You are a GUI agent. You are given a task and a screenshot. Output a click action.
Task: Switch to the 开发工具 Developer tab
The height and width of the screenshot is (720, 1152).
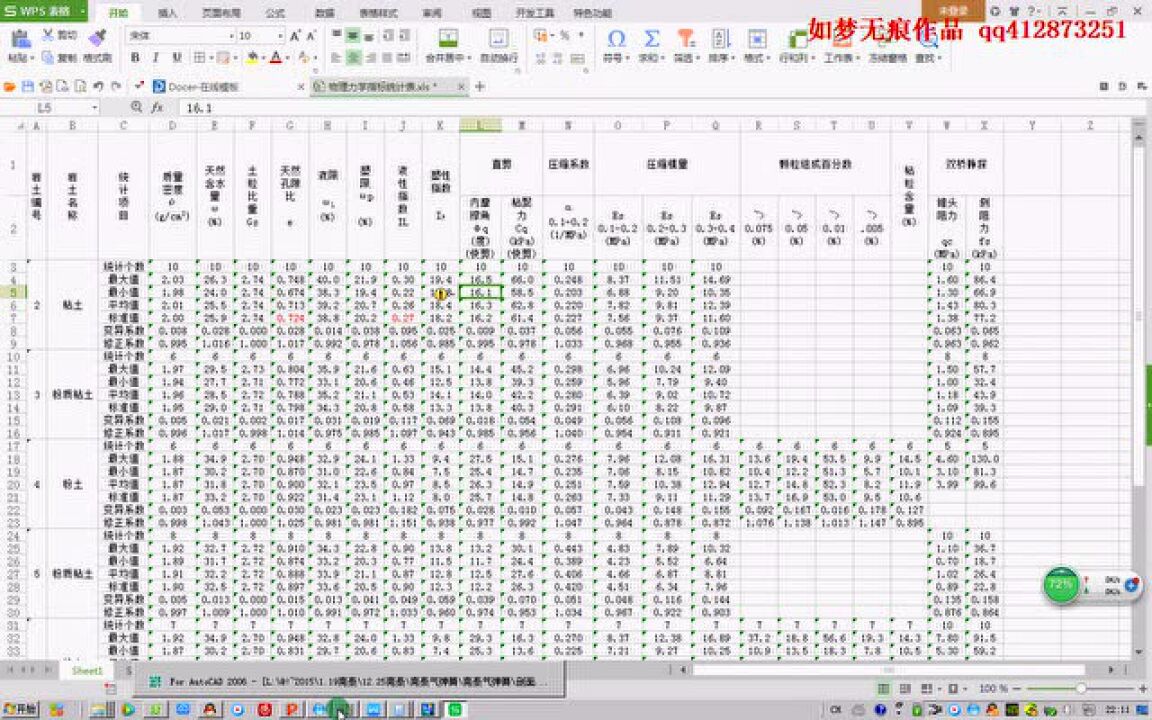click(x=535, y=12)
